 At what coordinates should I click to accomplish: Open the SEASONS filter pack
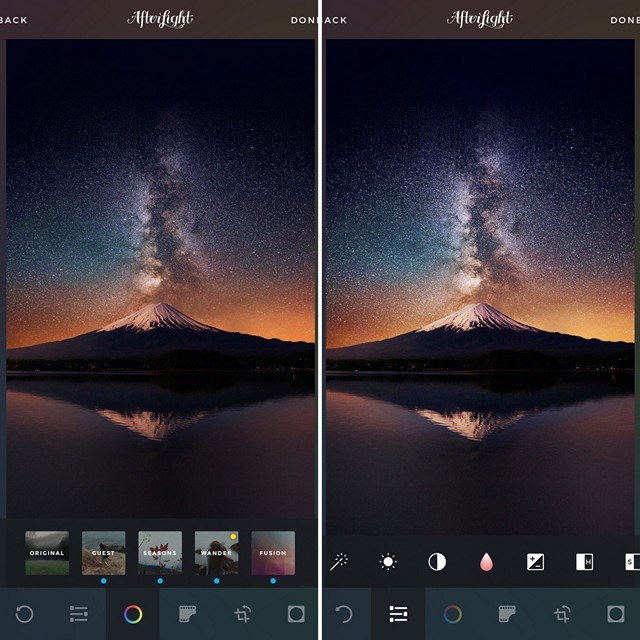(160, 553)
